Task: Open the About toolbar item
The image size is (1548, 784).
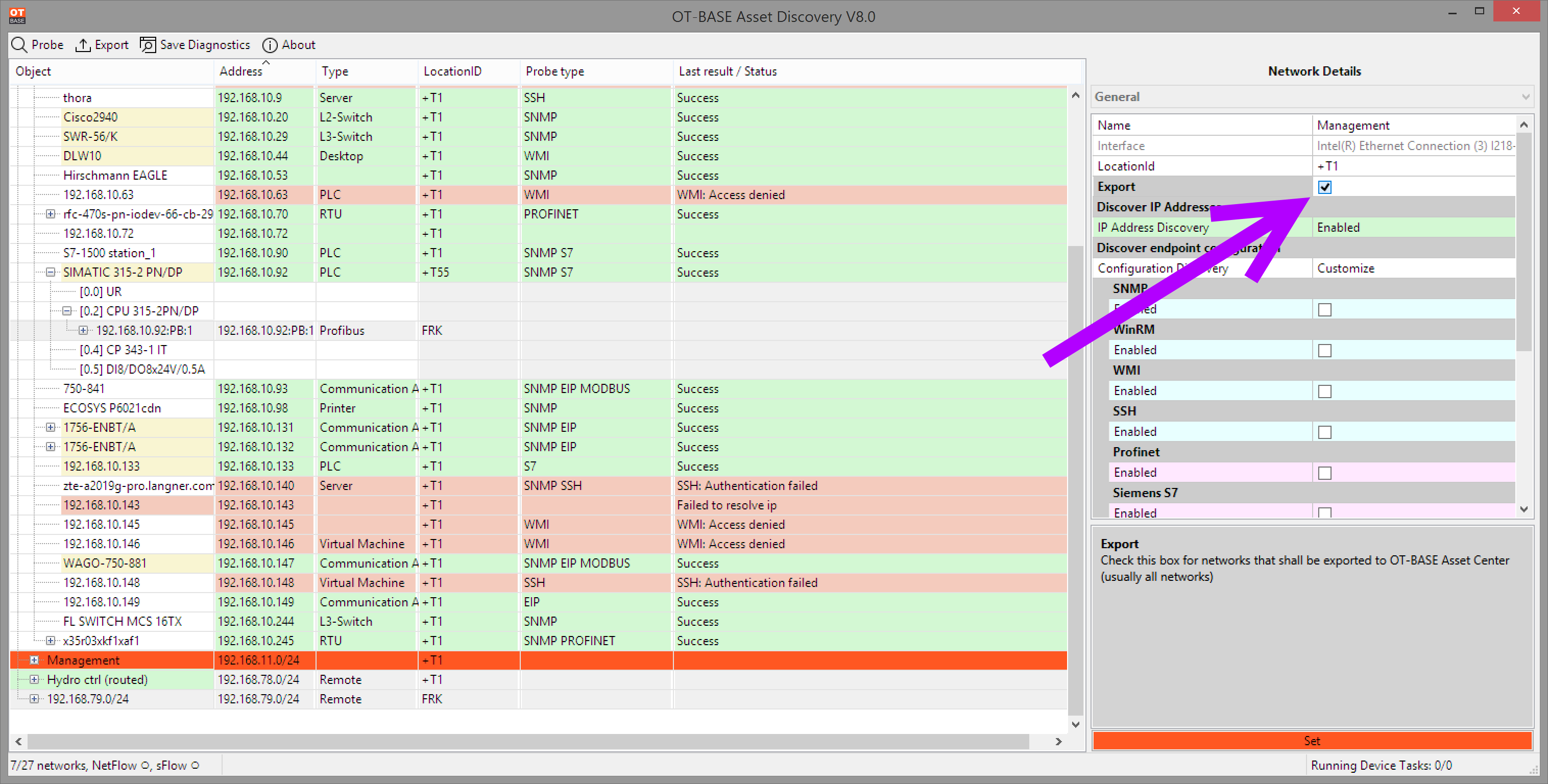Action: 289,45
